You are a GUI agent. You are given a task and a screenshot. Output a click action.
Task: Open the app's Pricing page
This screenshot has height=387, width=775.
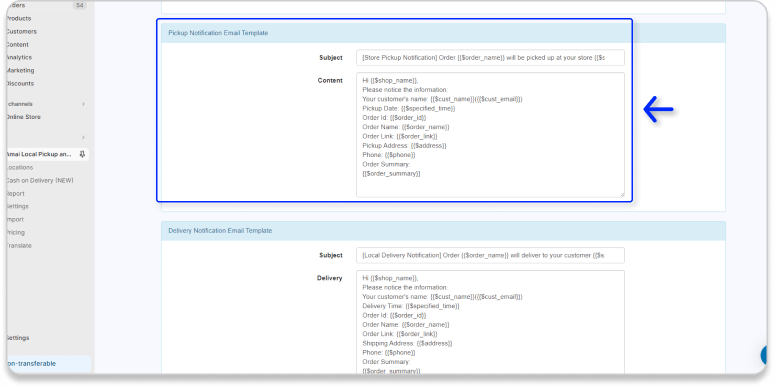click(x=15, y=232)
